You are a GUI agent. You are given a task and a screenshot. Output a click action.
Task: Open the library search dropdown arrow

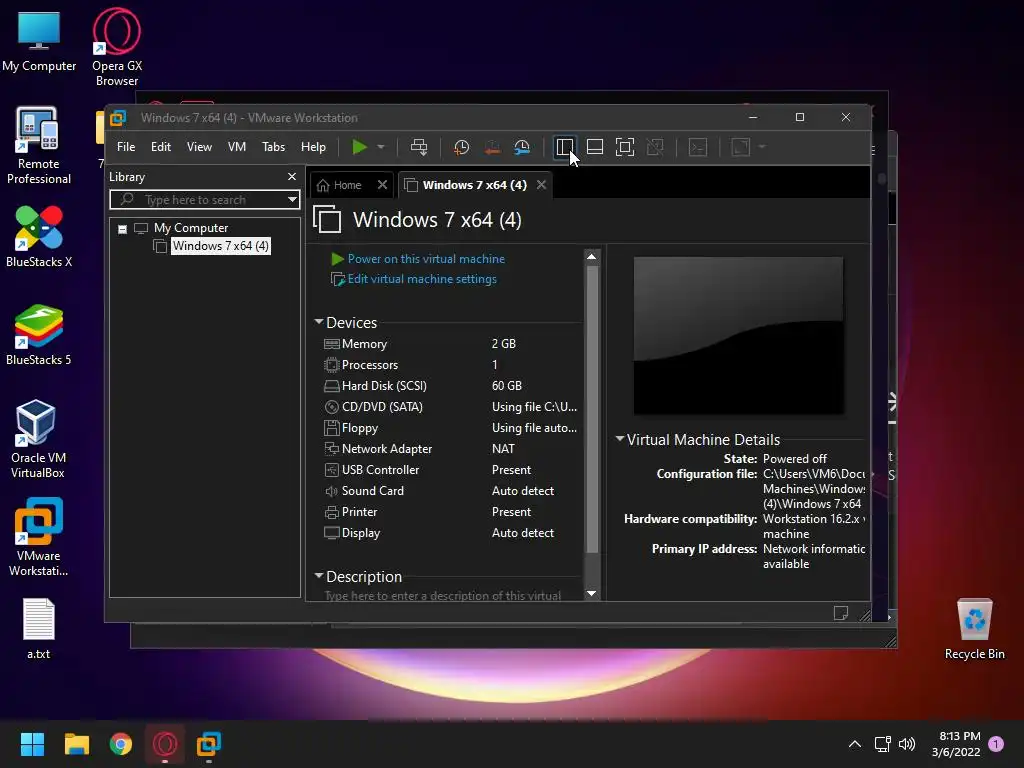click(292, 200)
